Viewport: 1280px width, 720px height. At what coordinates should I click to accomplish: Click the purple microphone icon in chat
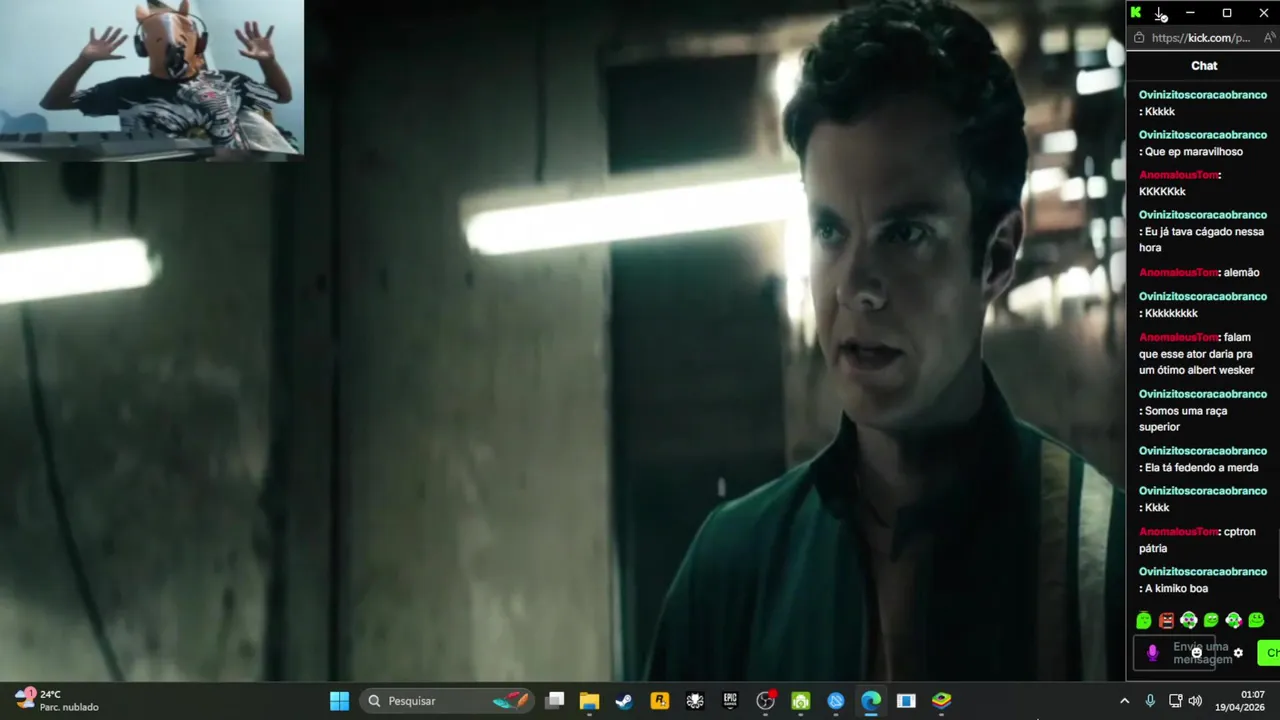[x=1152, y=653]
